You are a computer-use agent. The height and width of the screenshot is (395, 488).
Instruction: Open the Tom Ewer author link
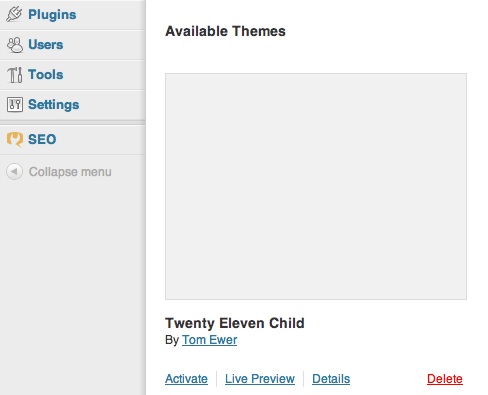click(209, 340)
